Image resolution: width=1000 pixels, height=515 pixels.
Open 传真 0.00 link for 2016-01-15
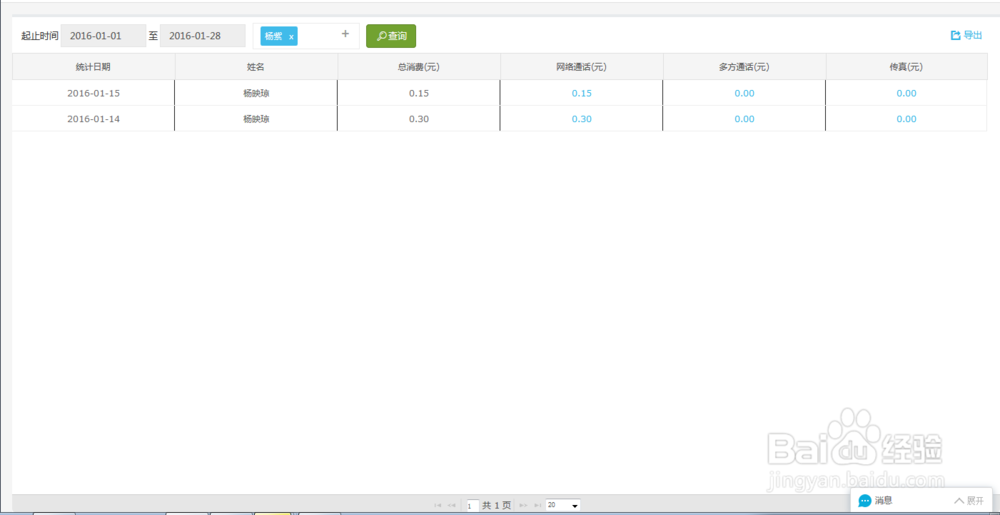tap(906, 93)
